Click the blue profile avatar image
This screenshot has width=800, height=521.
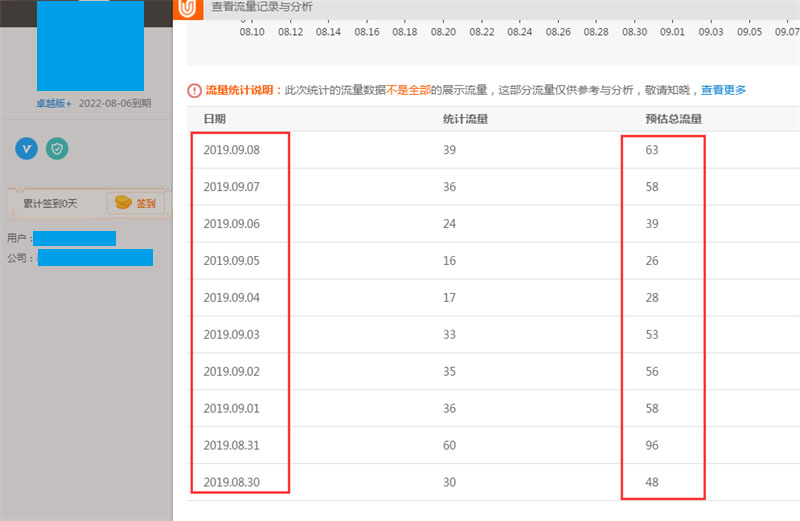pos(90,45)
